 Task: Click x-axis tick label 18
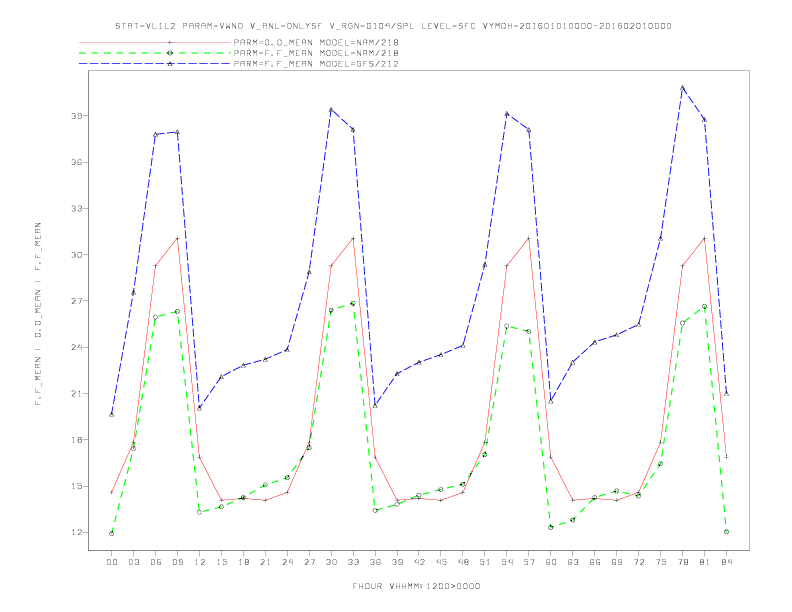click(x=243, y=562)
